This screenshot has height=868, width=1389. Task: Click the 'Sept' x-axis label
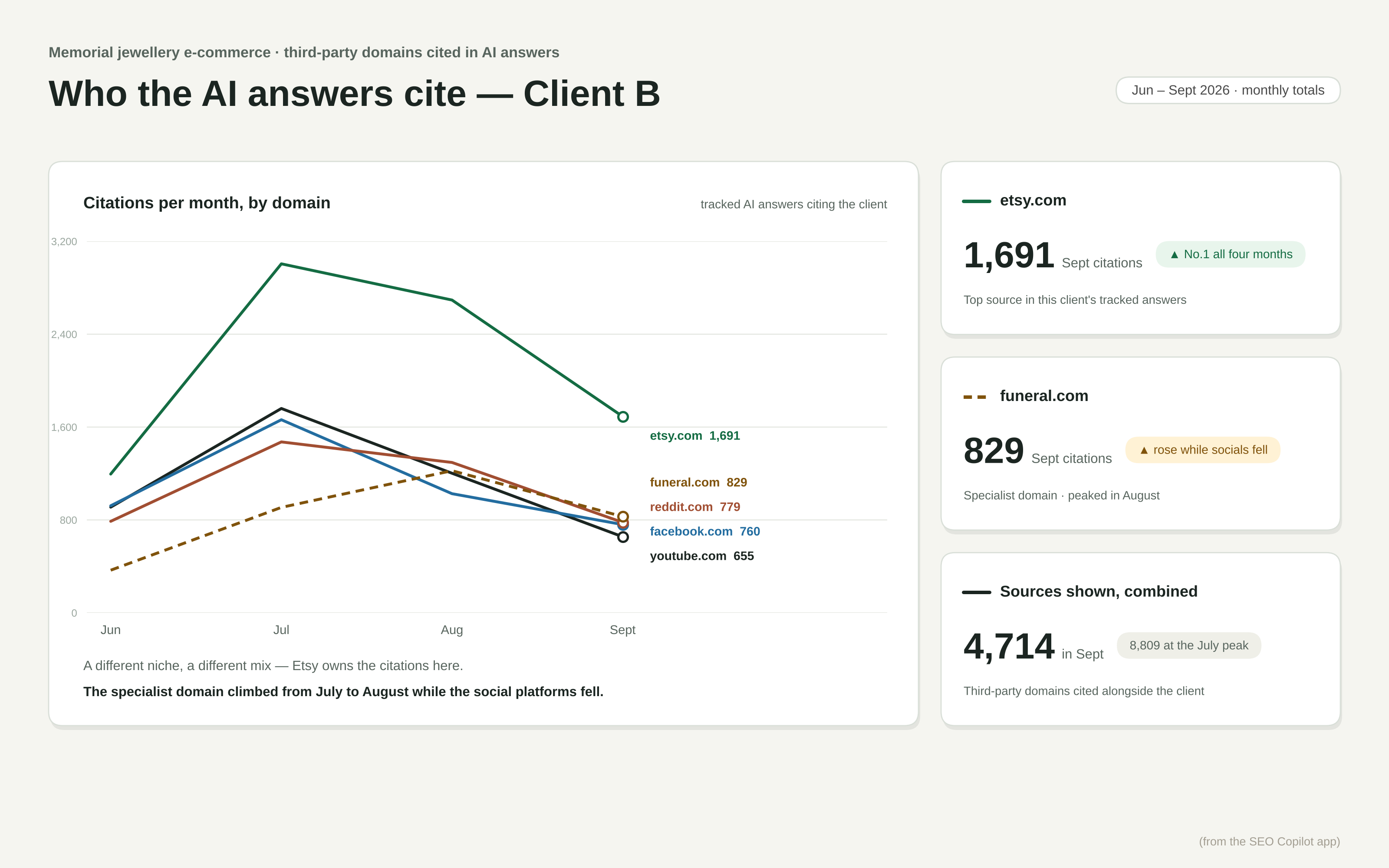tap(623, 630)
